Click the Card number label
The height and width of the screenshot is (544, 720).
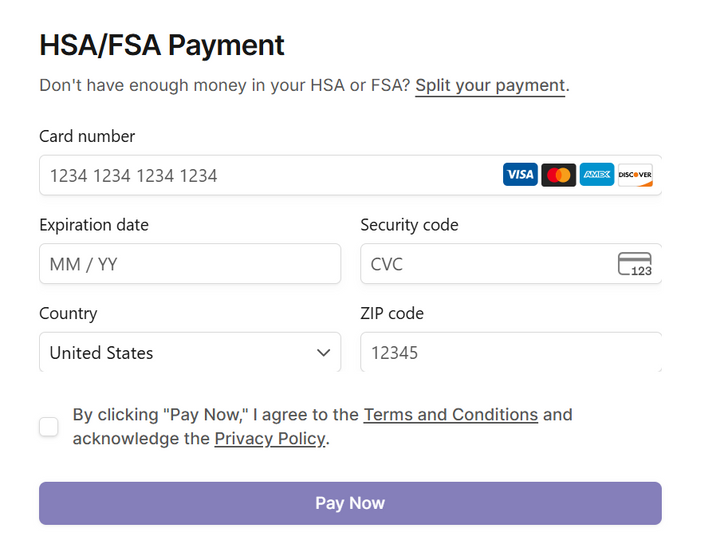tap(87, 137)
